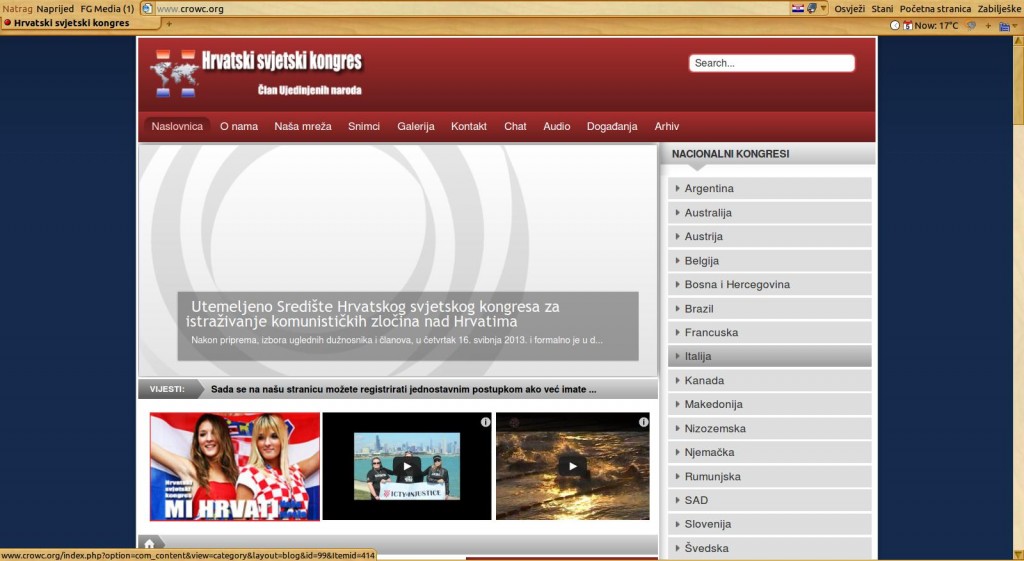The height and width of the screenshot is (561, 1024).
Task: Click the site logo with world map
Action: [175, 73]
